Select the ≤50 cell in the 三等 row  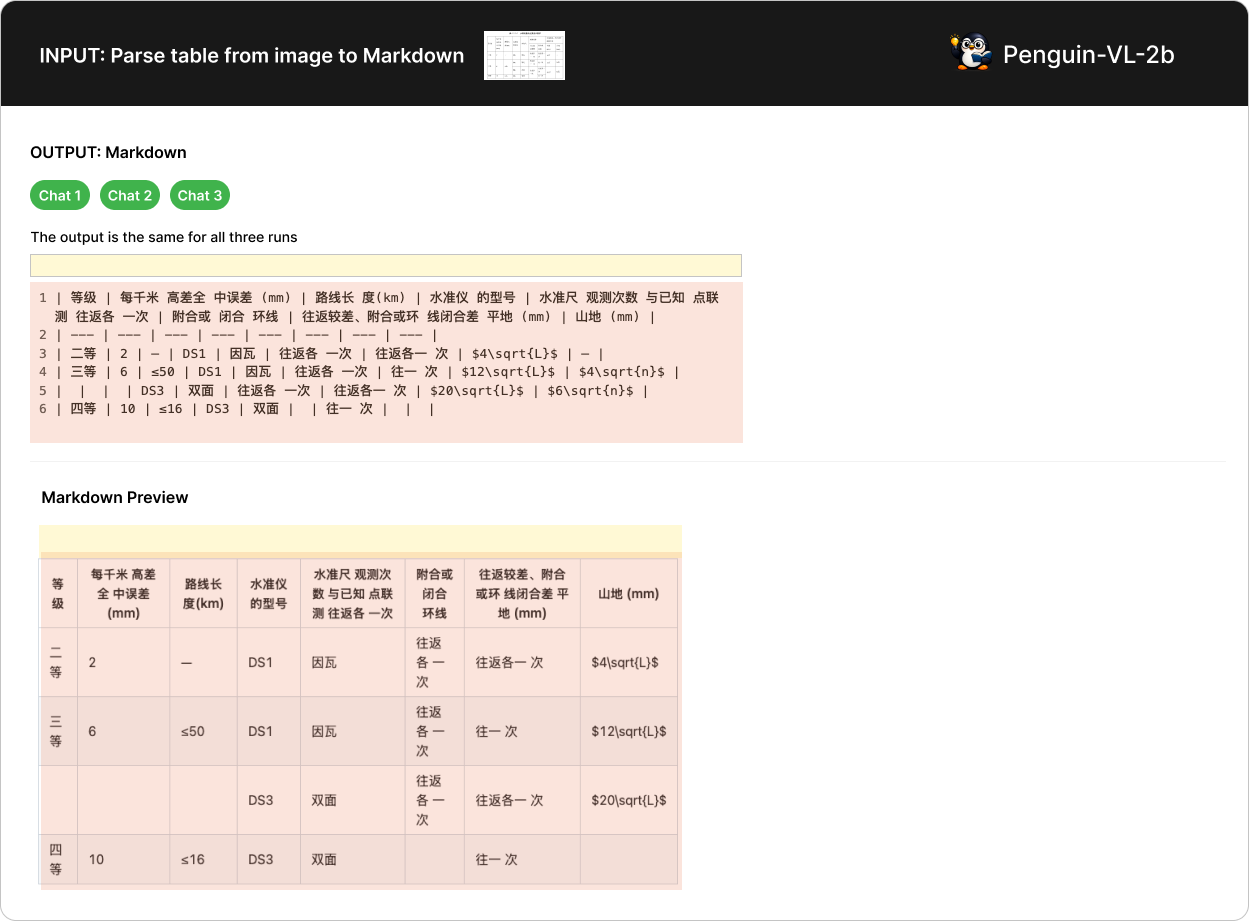(x=193, y=731)
